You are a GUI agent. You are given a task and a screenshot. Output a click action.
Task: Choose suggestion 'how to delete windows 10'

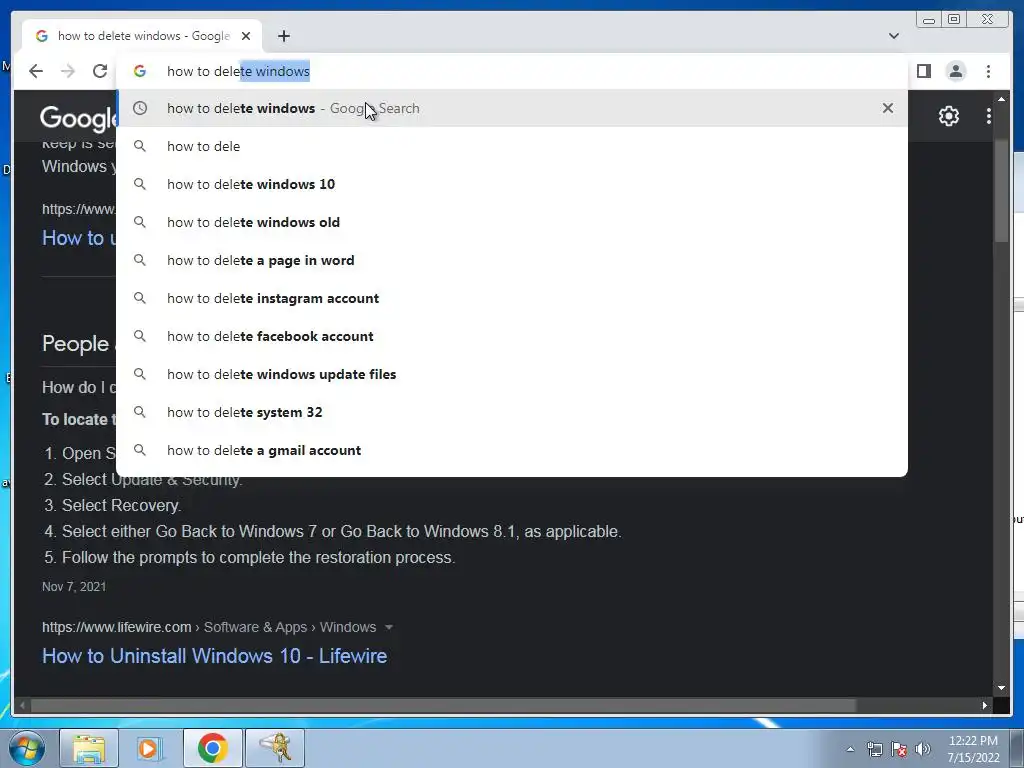pos(512,184)
